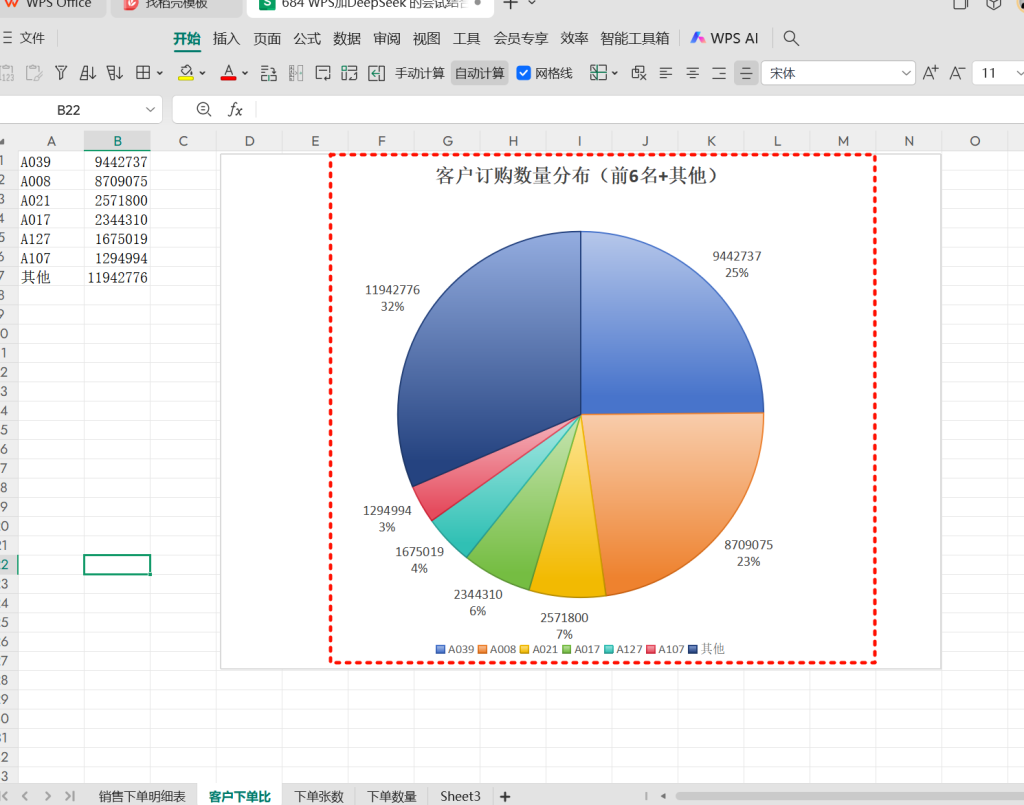Open the 智能工具箱 tab
This screenshot has width=1024, height=805.
635,39
